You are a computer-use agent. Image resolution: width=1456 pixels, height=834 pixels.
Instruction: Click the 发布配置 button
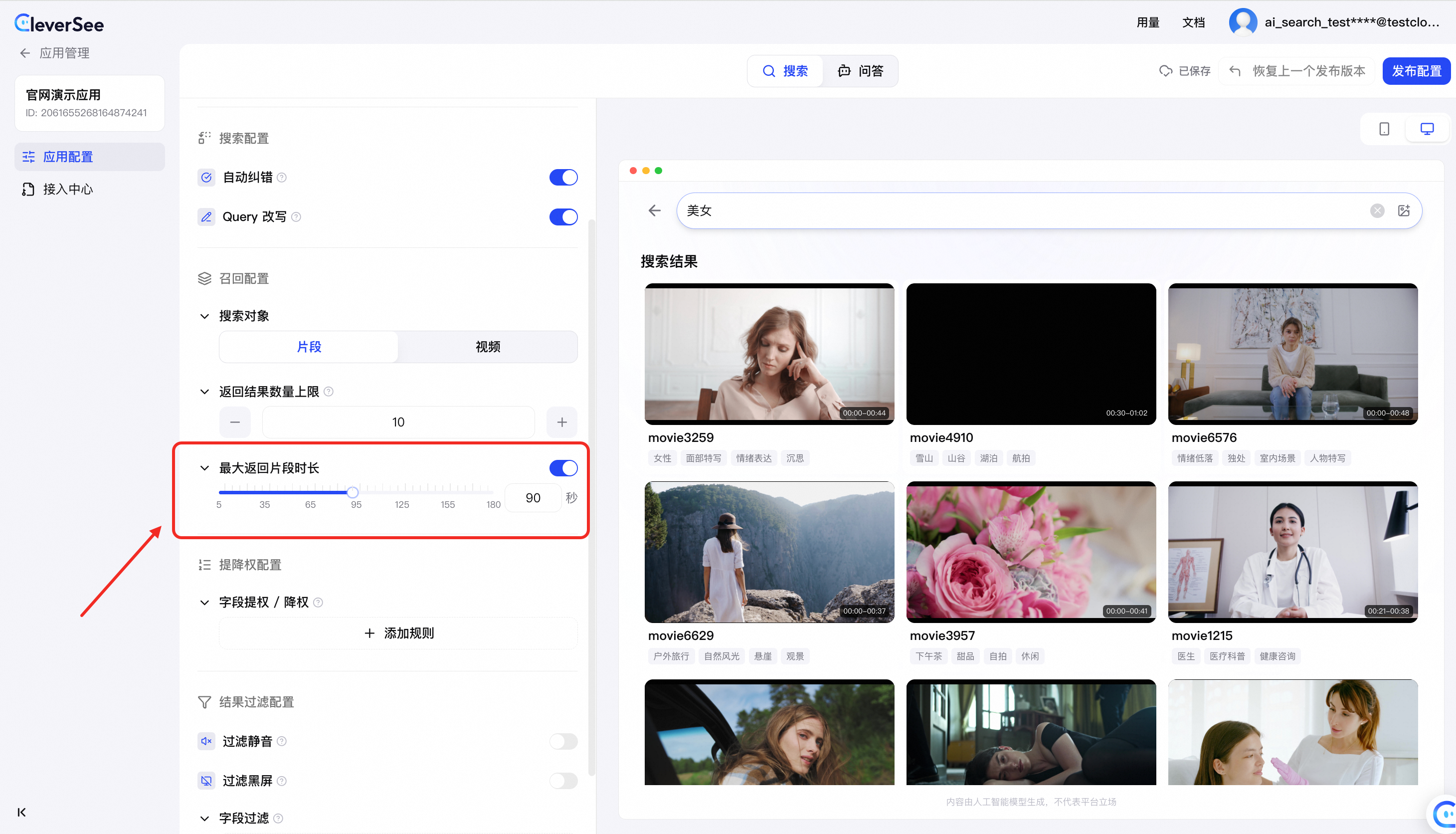click(1416, 71)
